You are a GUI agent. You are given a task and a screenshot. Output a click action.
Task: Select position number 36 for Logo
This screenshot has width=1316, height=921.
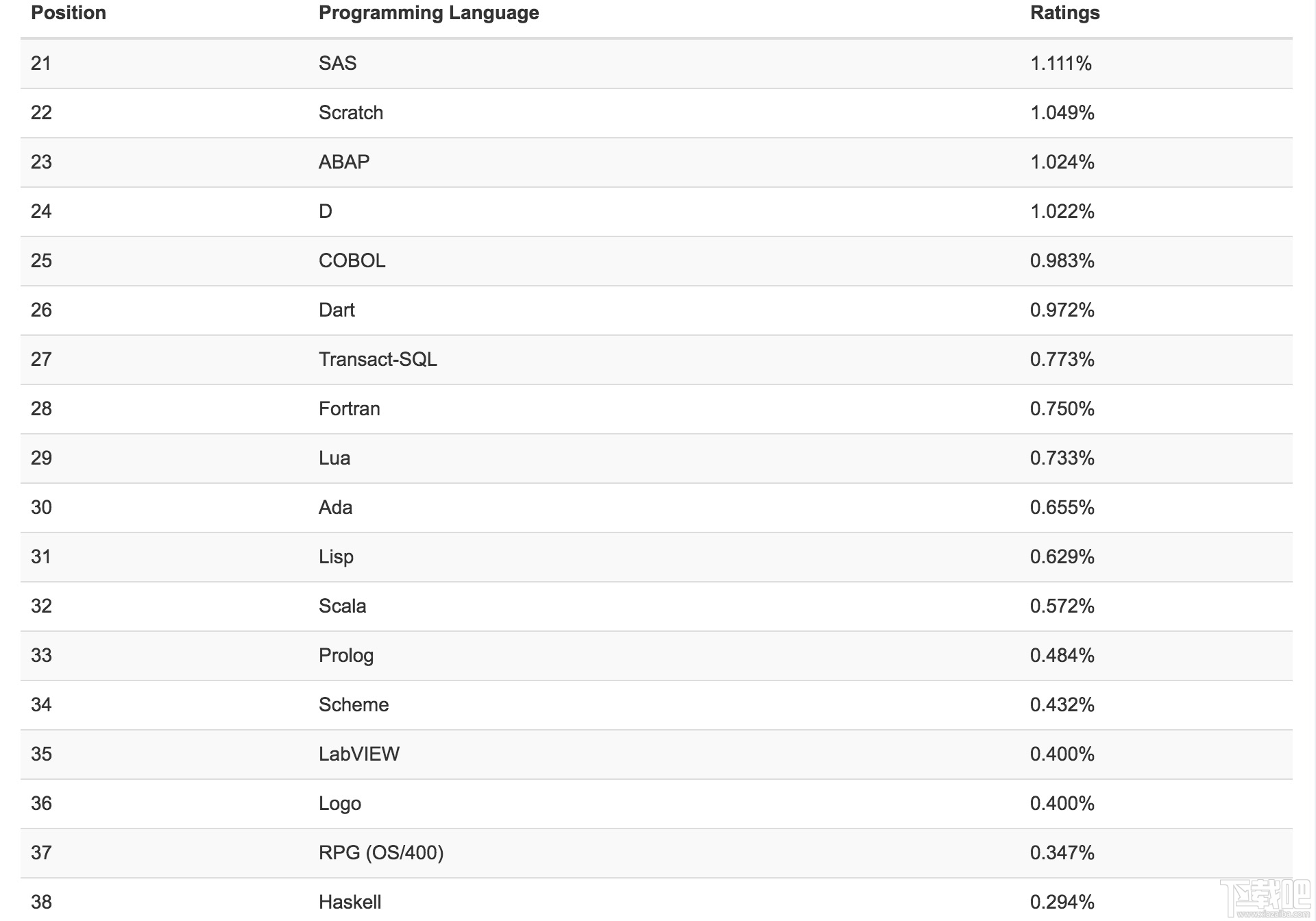click(41, 804)
